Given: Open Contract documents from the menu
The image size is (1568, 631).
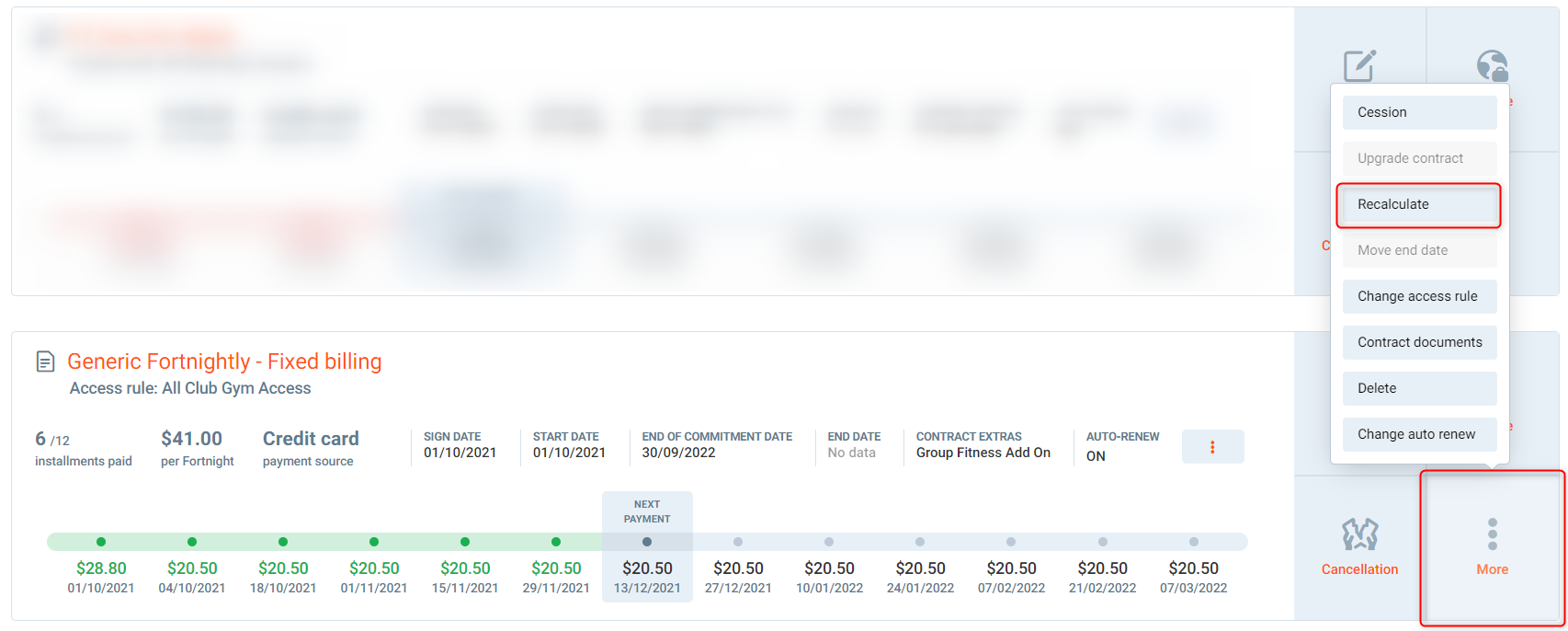Looking at the screenshot, I should tap(1419, 342).
